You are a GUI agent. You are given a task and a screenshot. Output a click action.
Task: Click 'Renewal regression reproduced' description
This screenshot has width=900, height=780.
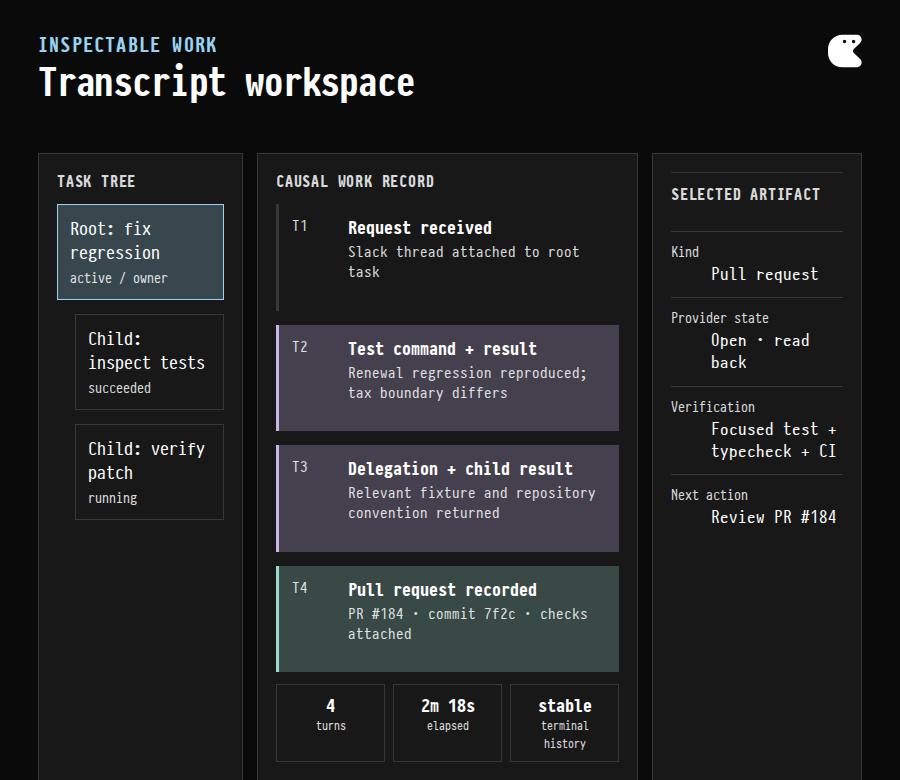point(467,383)
